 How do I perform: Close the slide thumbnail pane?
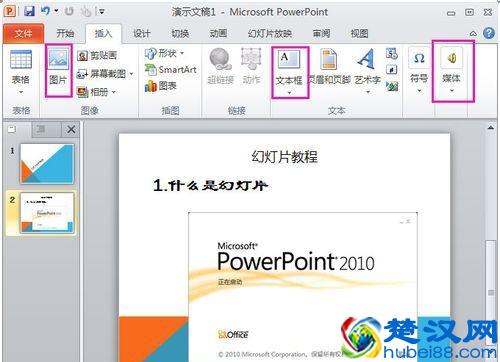71,129
